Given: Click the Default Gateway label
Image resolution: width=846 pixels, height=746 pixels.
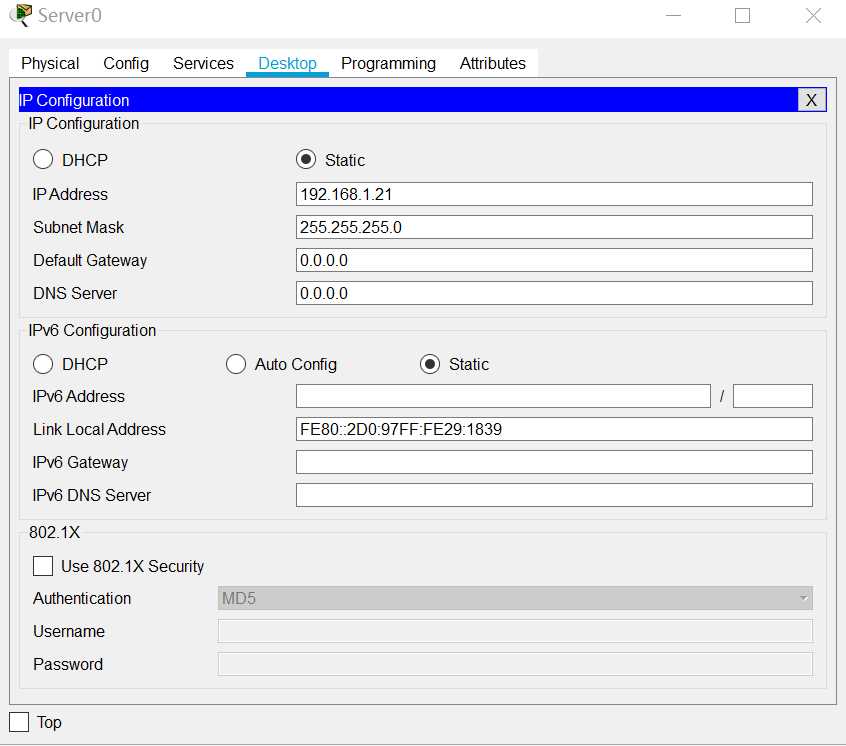Looking at the screenshot, I should [x=90, y=261].
